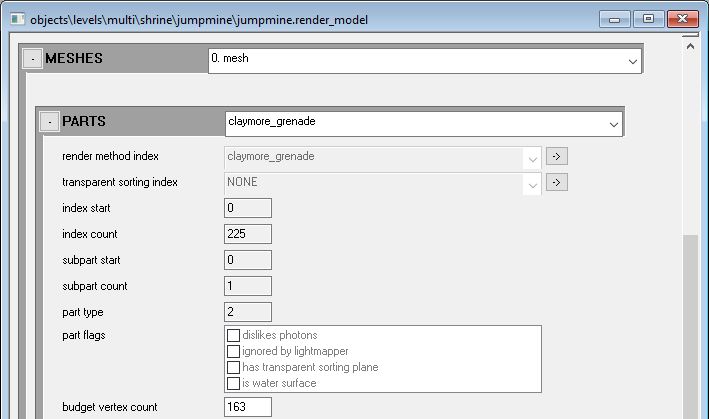The width and height of the screenshot is (709, 419).
Task: Expand the transparent sorting index dropdown
Action: coord(530,183)
